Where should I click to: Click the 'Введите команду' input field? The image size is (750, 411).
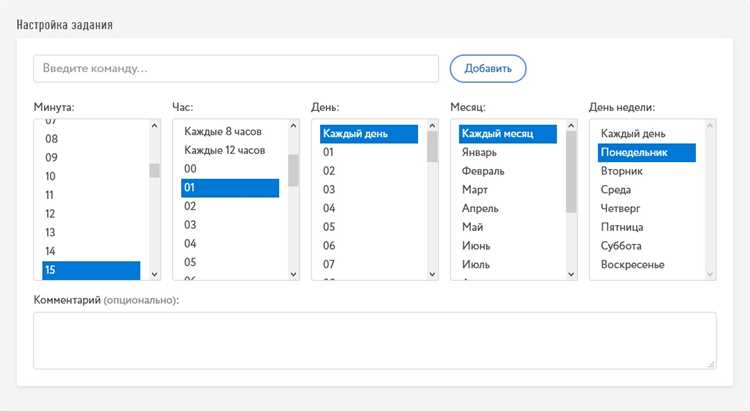point(236,68)
